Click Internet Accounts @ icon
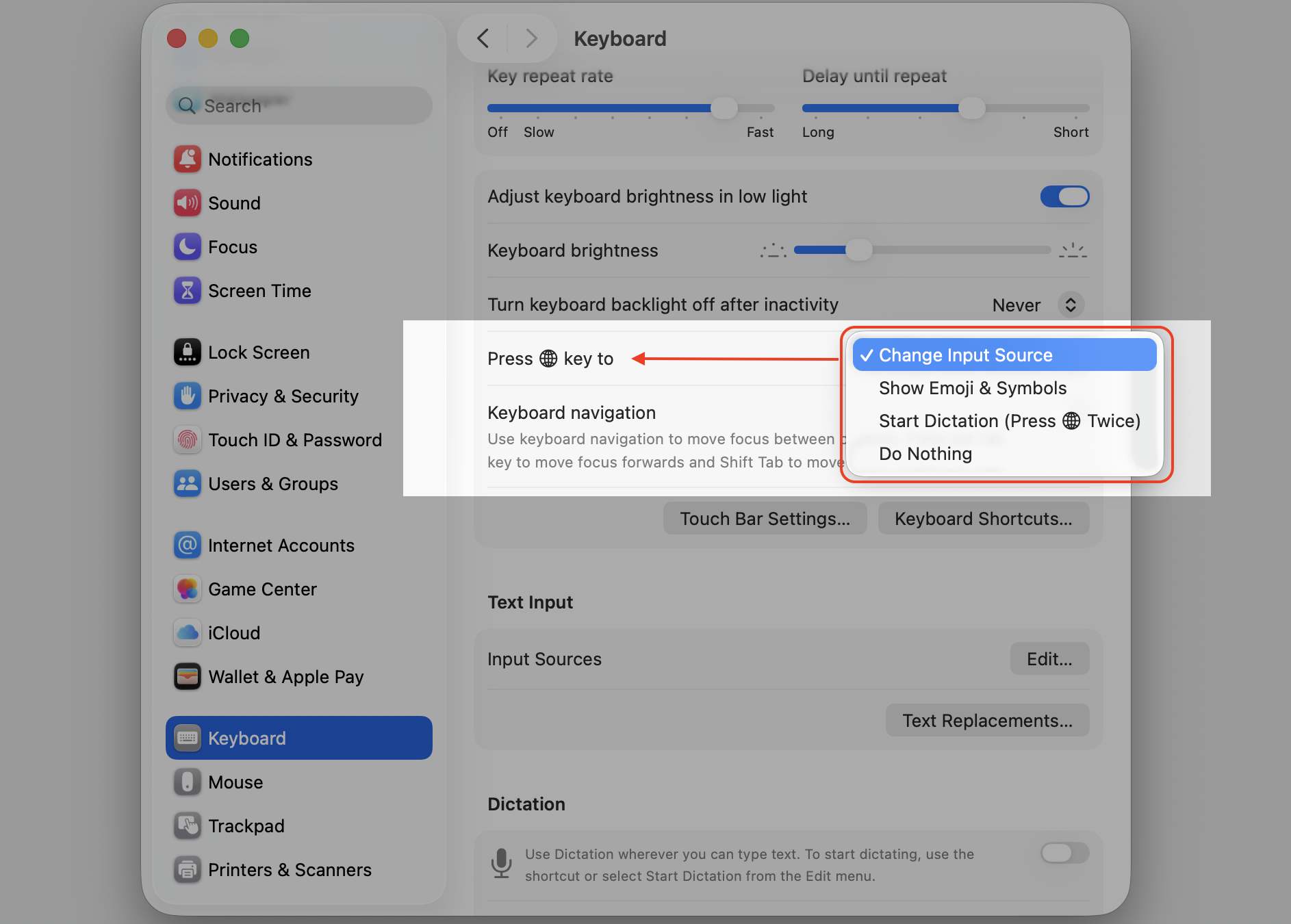Viewport: 1291px width, 924px height. coord(187,545)
